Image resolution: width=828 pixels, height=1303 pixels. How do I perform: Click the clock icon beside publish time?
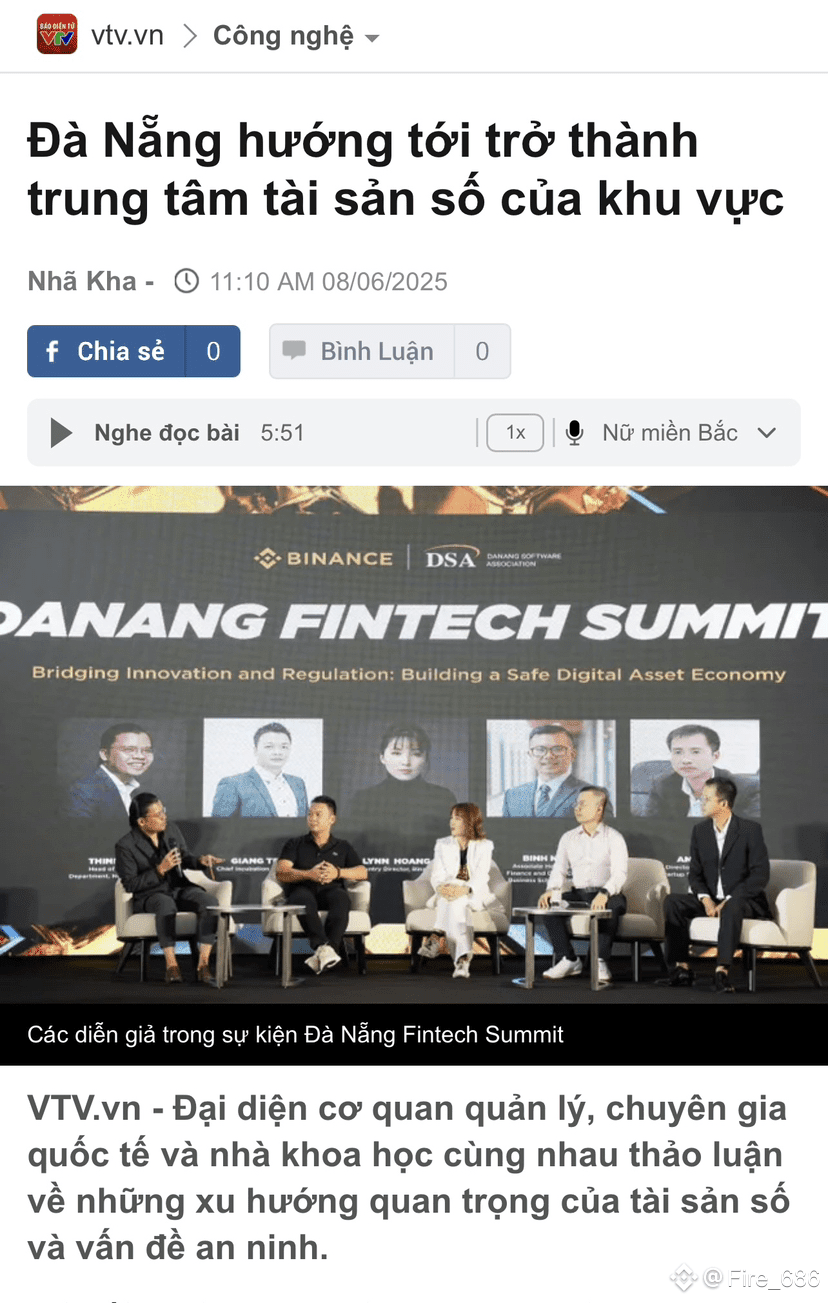point(186,281)
